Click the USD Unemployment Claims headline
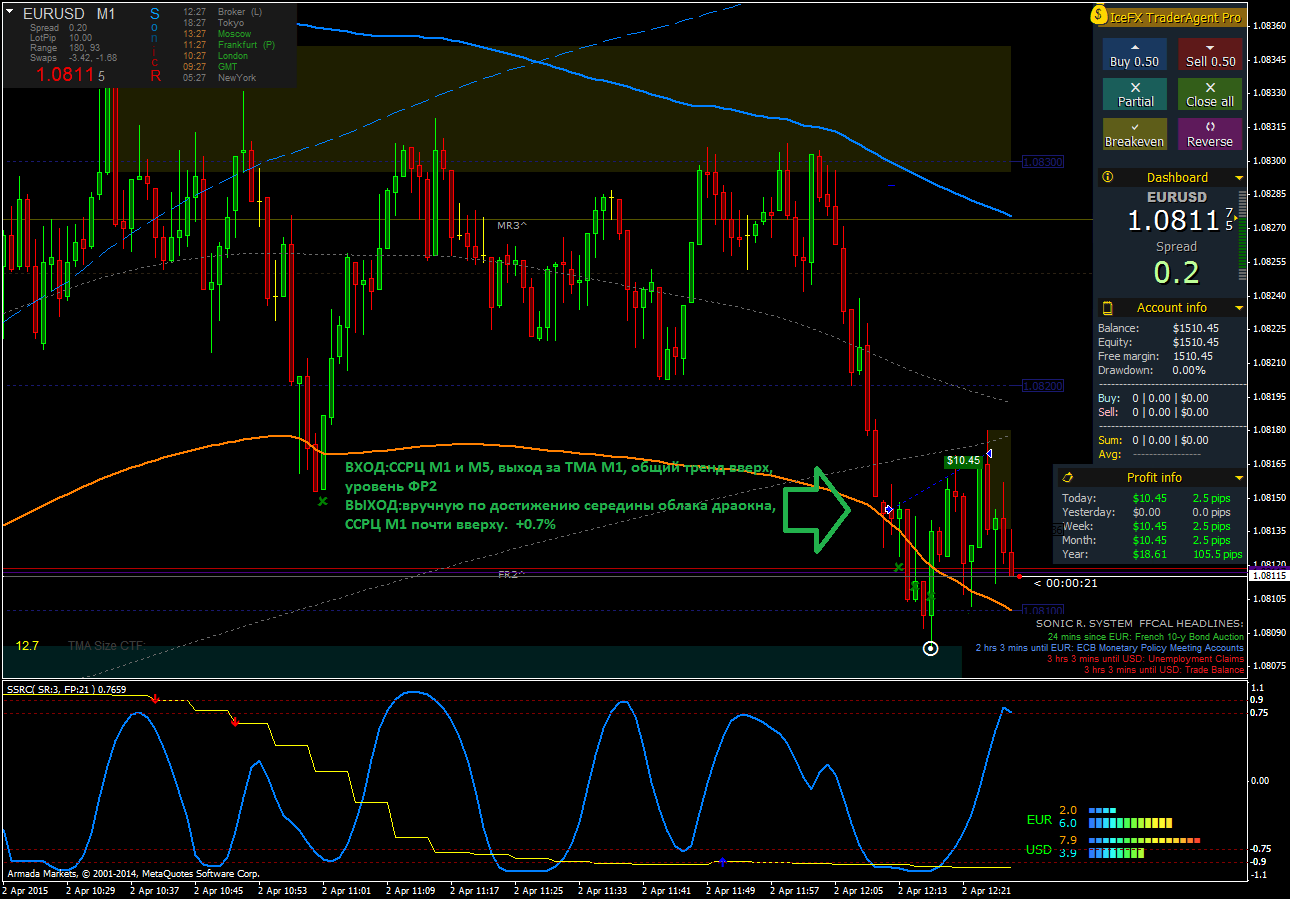The width and height of the screenshot is (1290, 899). coord(1145,658)
